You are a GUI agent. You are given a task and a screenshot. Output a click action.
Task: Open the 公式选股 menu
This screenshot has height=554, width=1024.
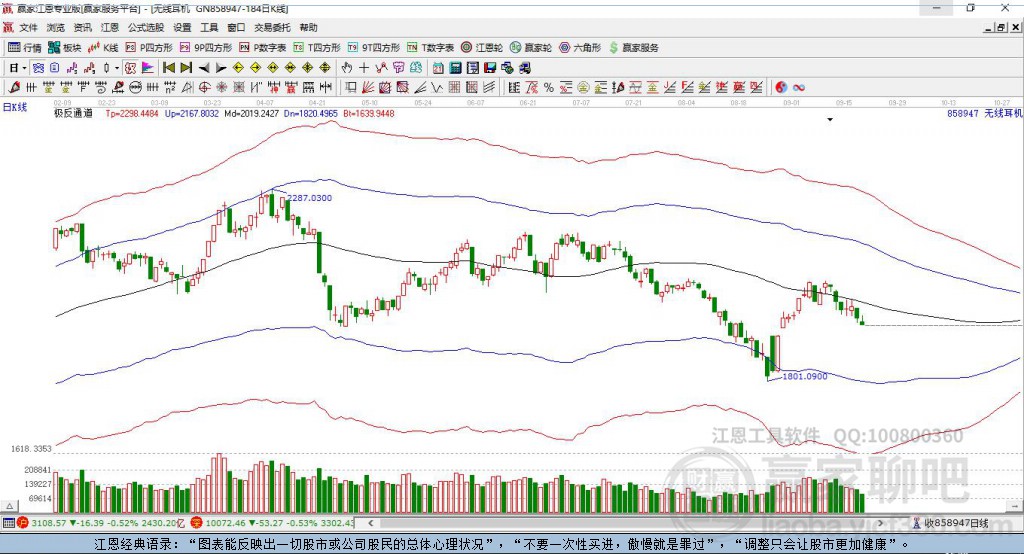(x=146, y=27)
